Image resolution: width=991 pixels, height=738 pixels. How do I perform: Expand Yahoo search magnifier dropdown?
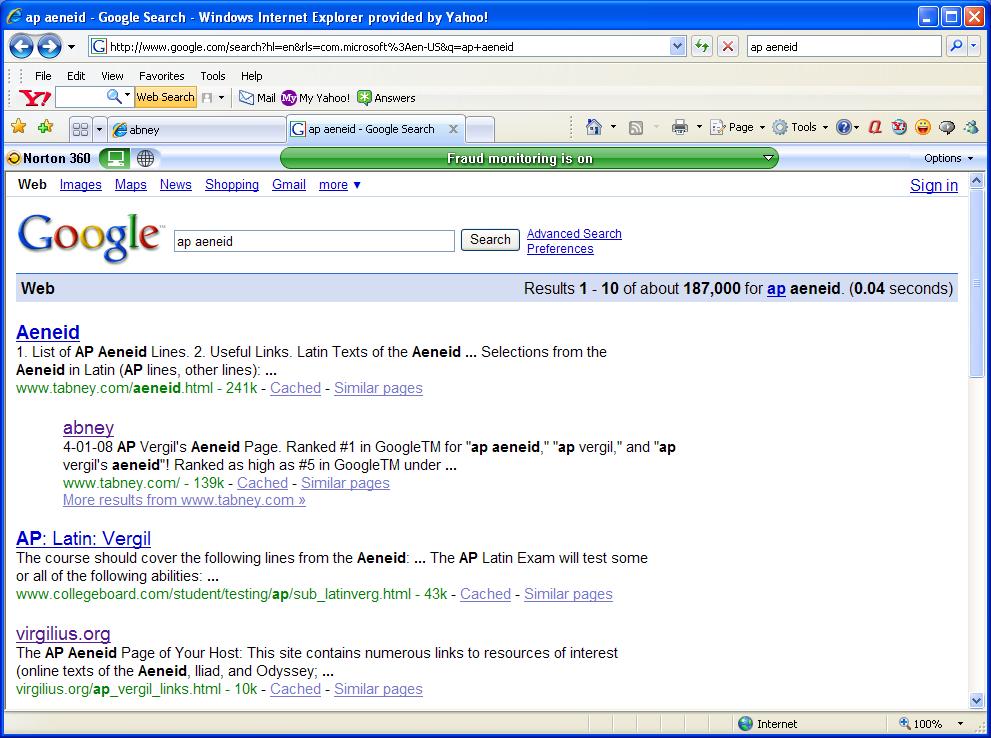click(x=127, y=97)
